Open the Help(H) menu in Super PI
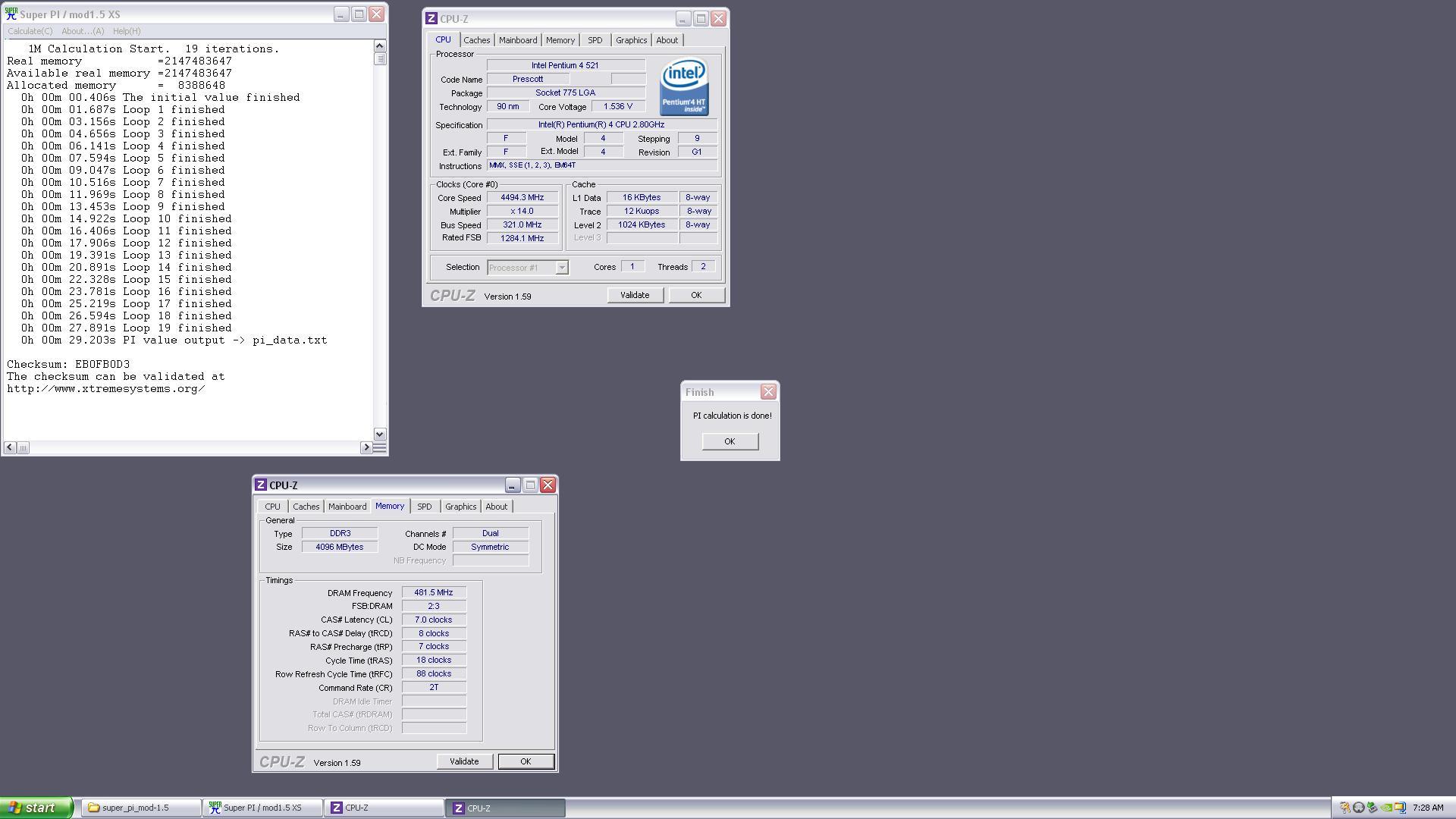Viewport: 1456px width, 819px height. pyautogui.click(x=127, y=31)
